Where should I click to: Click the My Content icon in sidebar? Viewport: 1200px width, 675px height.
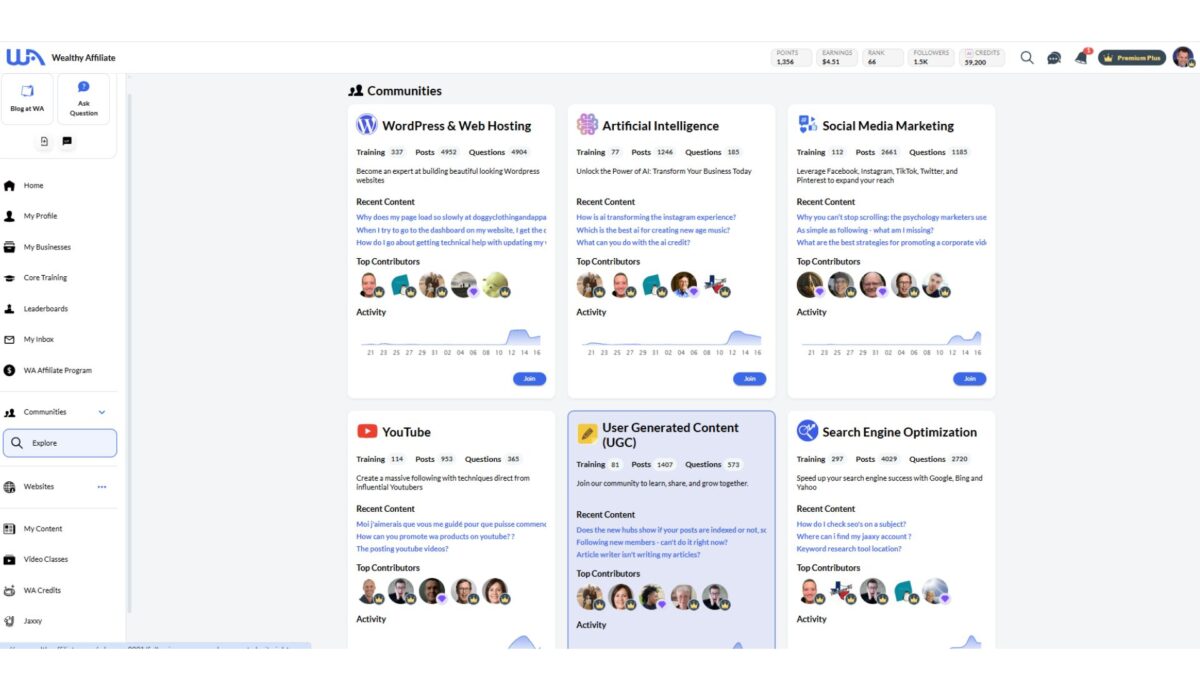(10, 529)
